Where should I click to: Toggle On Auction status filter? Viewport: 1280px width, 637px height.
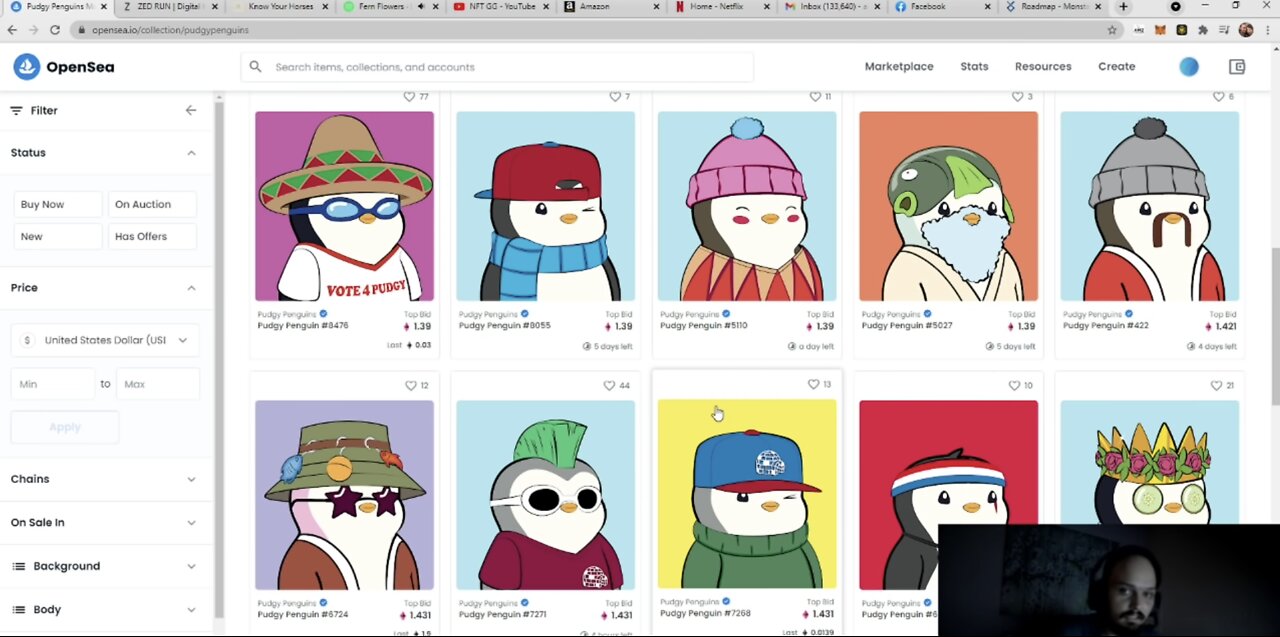point(151,204)
